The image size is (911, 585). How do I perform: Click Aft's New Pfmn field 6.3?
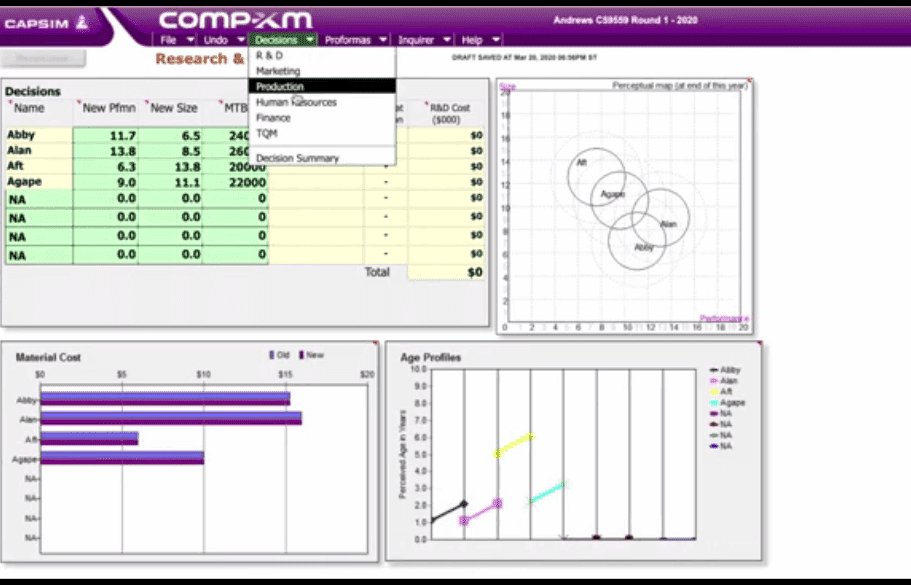pyautogui.click(x=106, y=167)
